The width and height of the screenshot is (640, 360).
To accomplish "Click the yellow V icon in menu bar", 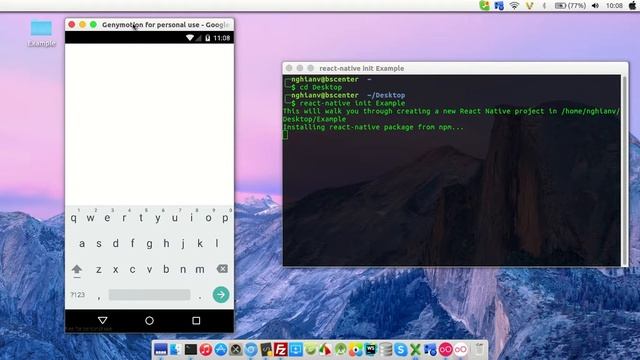I will point(529,6).
